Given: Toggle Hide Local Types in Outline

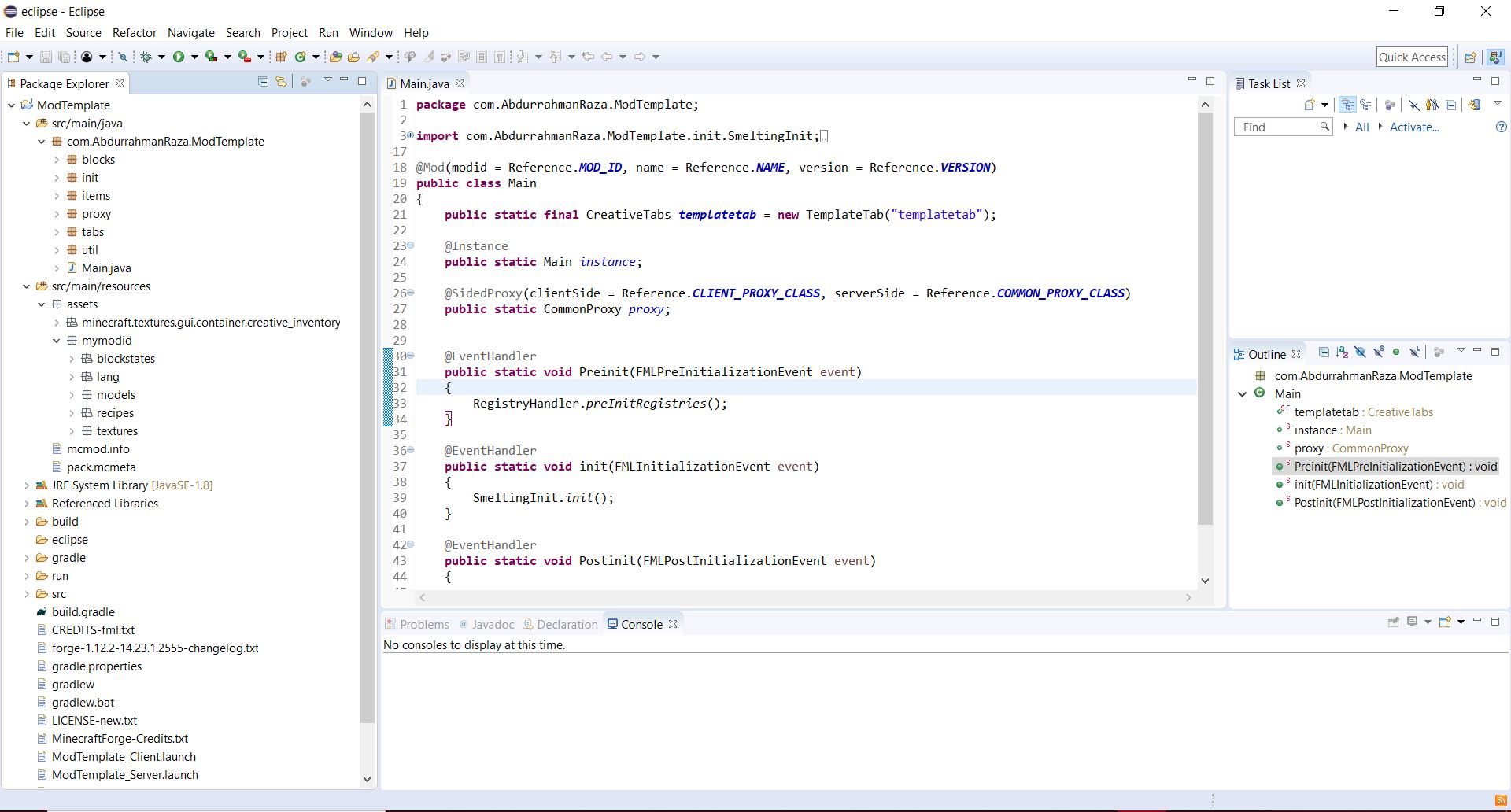Looking at the screenshot, I should tap(1414, 352).
